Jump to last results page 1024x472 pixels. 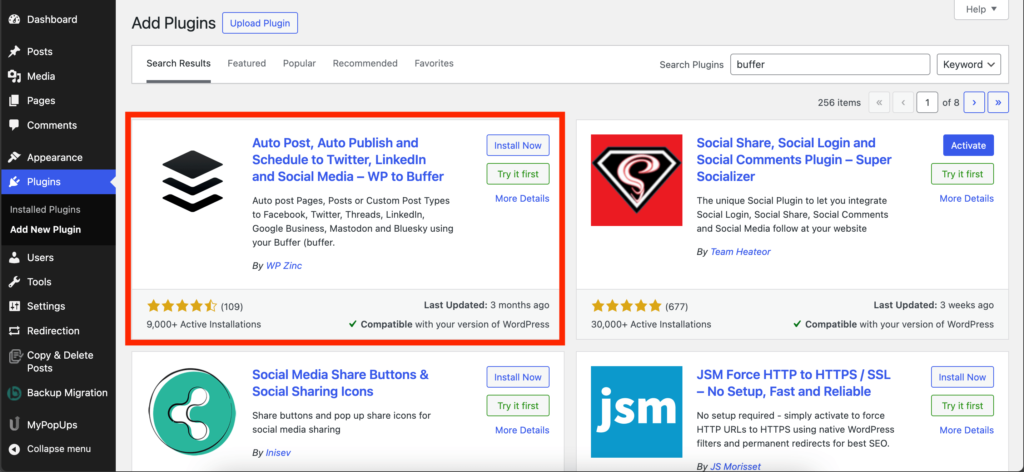997,102
